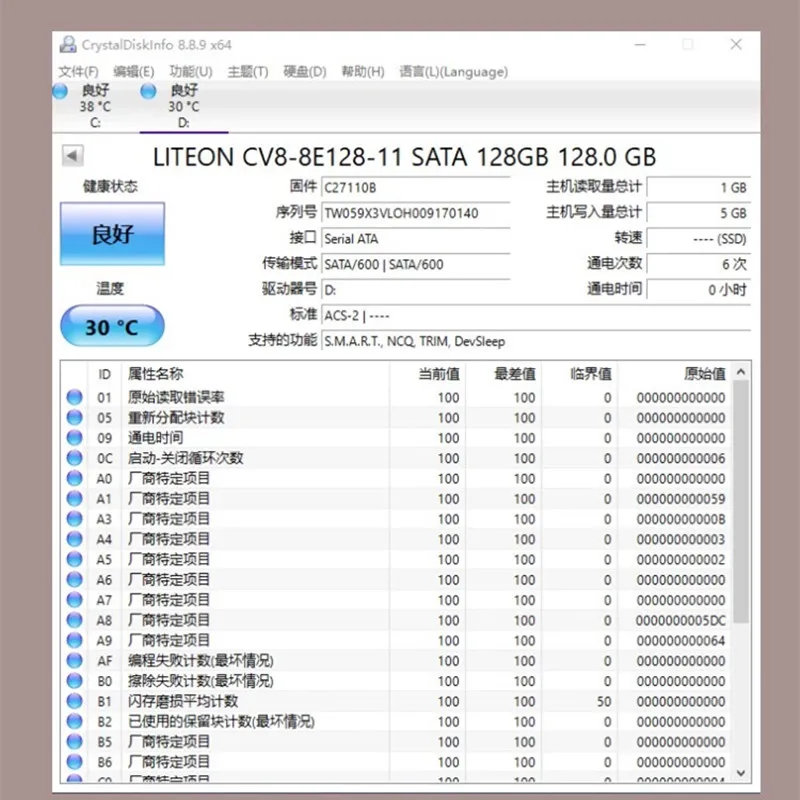Open the 硬盘(D) drive selection menu
The image size is (800, 800).
click(x=302, y=71)
